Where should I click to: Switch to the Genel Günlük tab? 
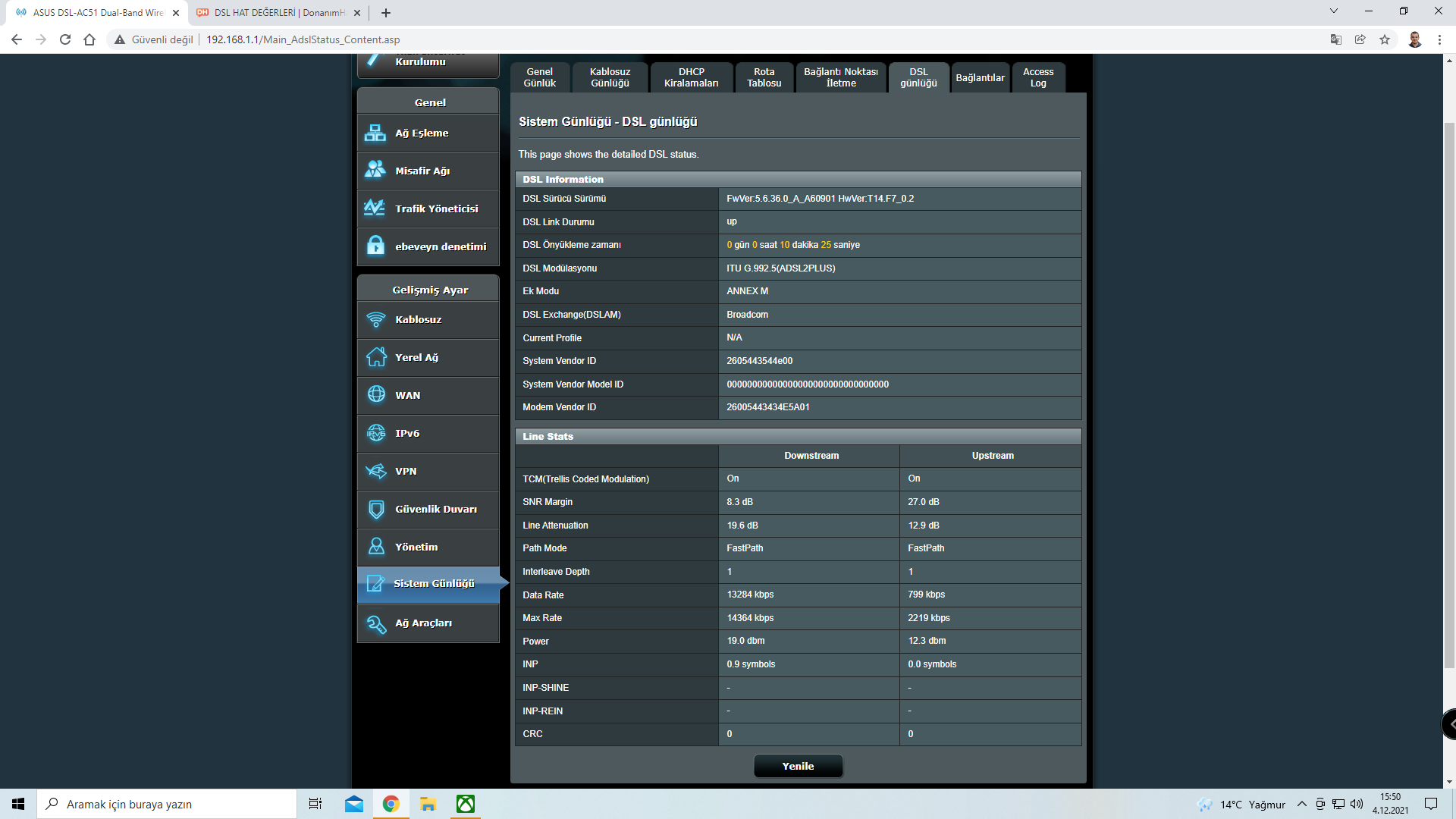[x=540, y=77]
